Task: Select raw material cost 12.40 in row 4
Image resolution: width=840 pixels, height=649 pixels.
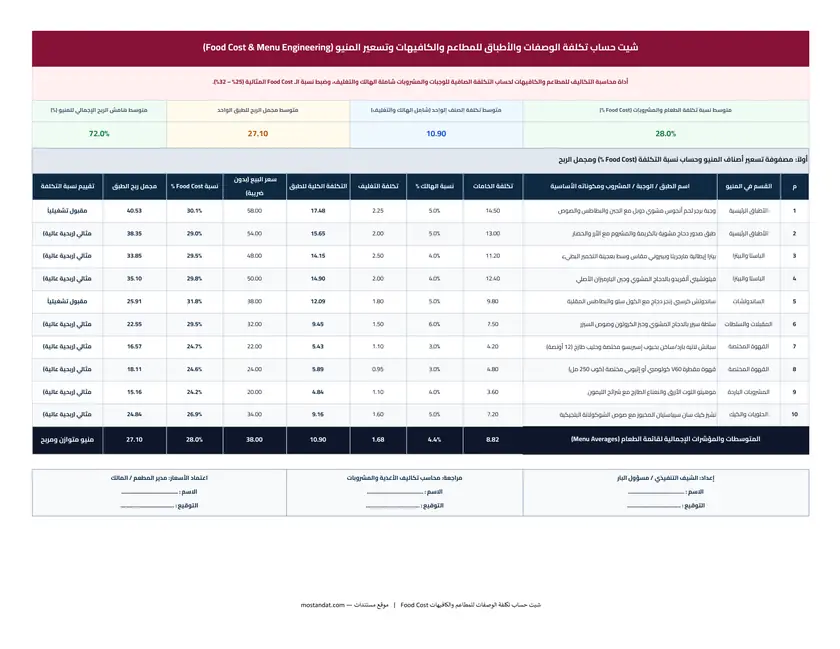Action: tap(493, 279)
